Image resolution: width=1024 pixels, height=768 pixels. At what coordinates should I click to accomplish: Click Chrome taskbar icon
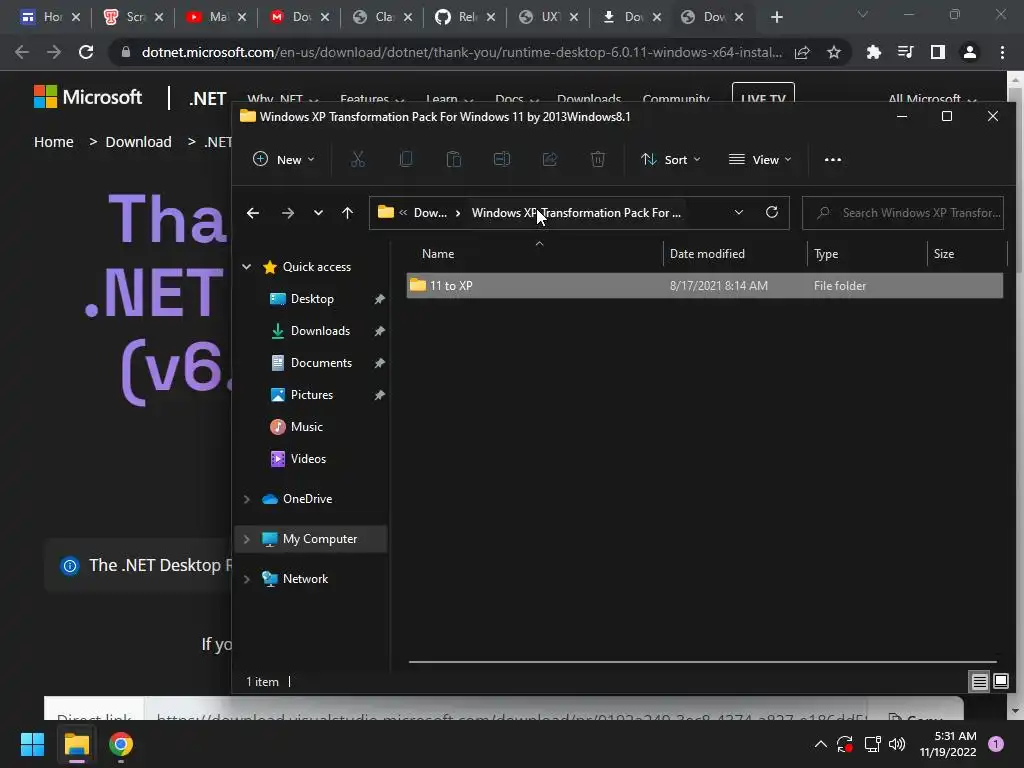pos(121,744)
